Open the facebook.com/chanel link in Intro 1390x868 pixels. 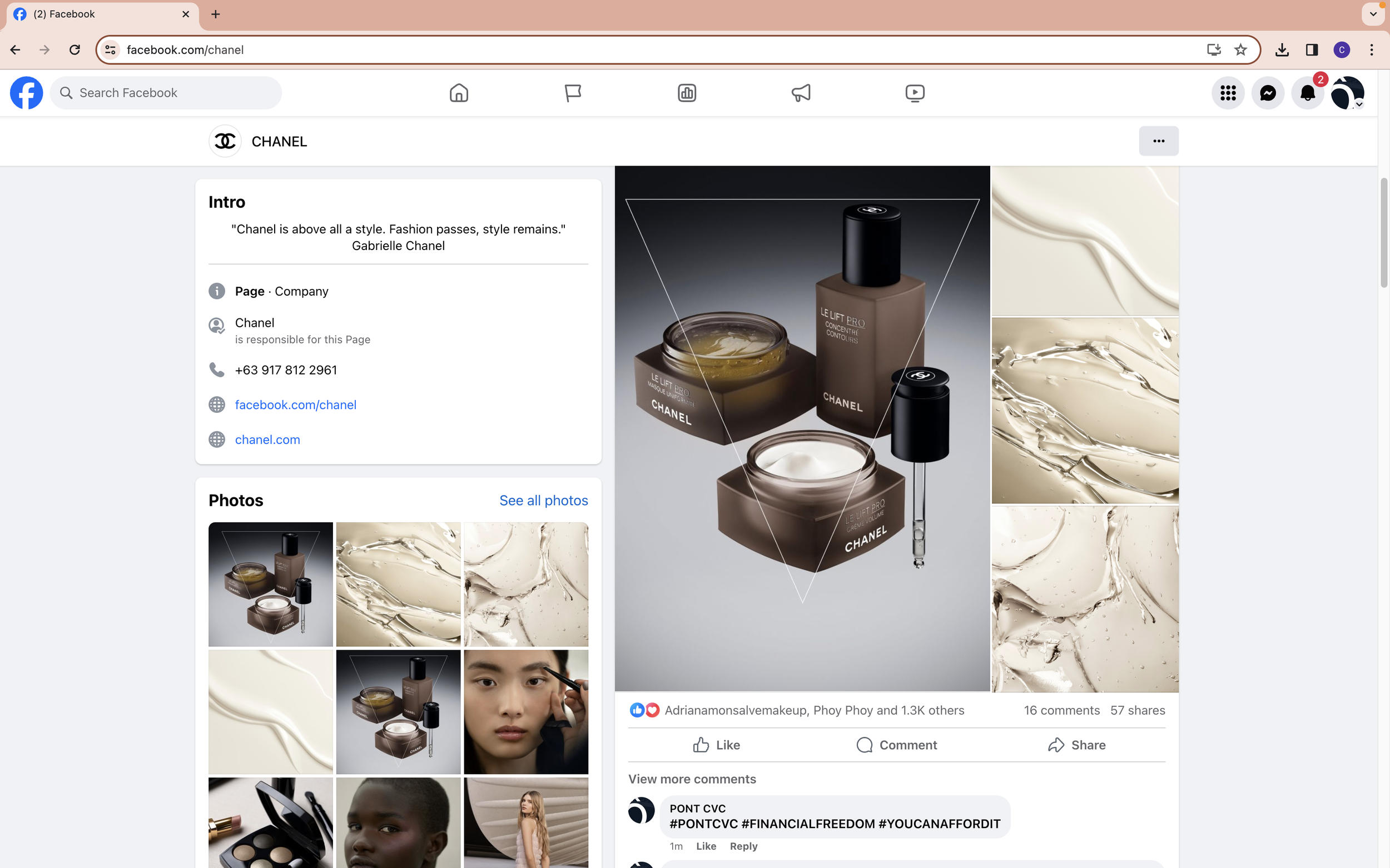[295, 405]
